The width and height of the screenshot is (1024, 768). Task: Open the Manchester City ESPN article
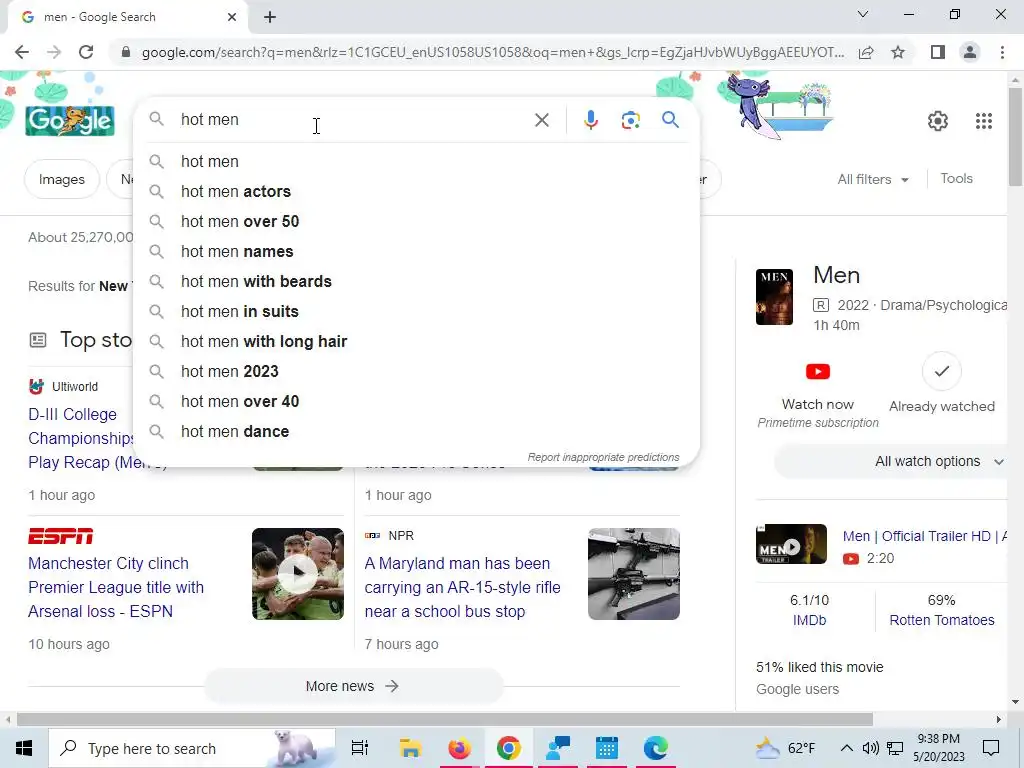[x=116, y=587]
